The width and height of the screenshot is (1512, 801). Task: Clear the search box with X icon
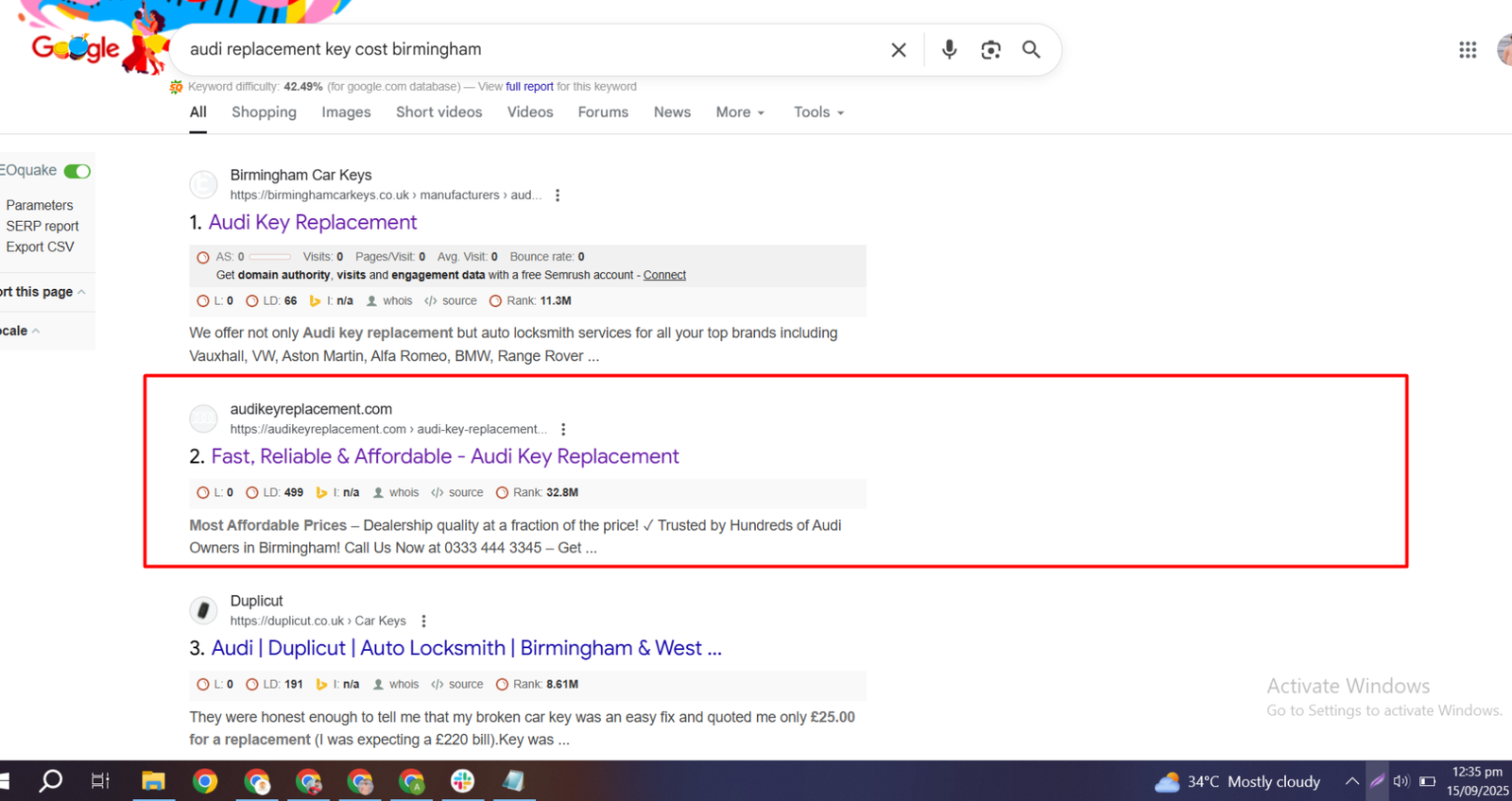pyautogui.click(x=898, y=50)
